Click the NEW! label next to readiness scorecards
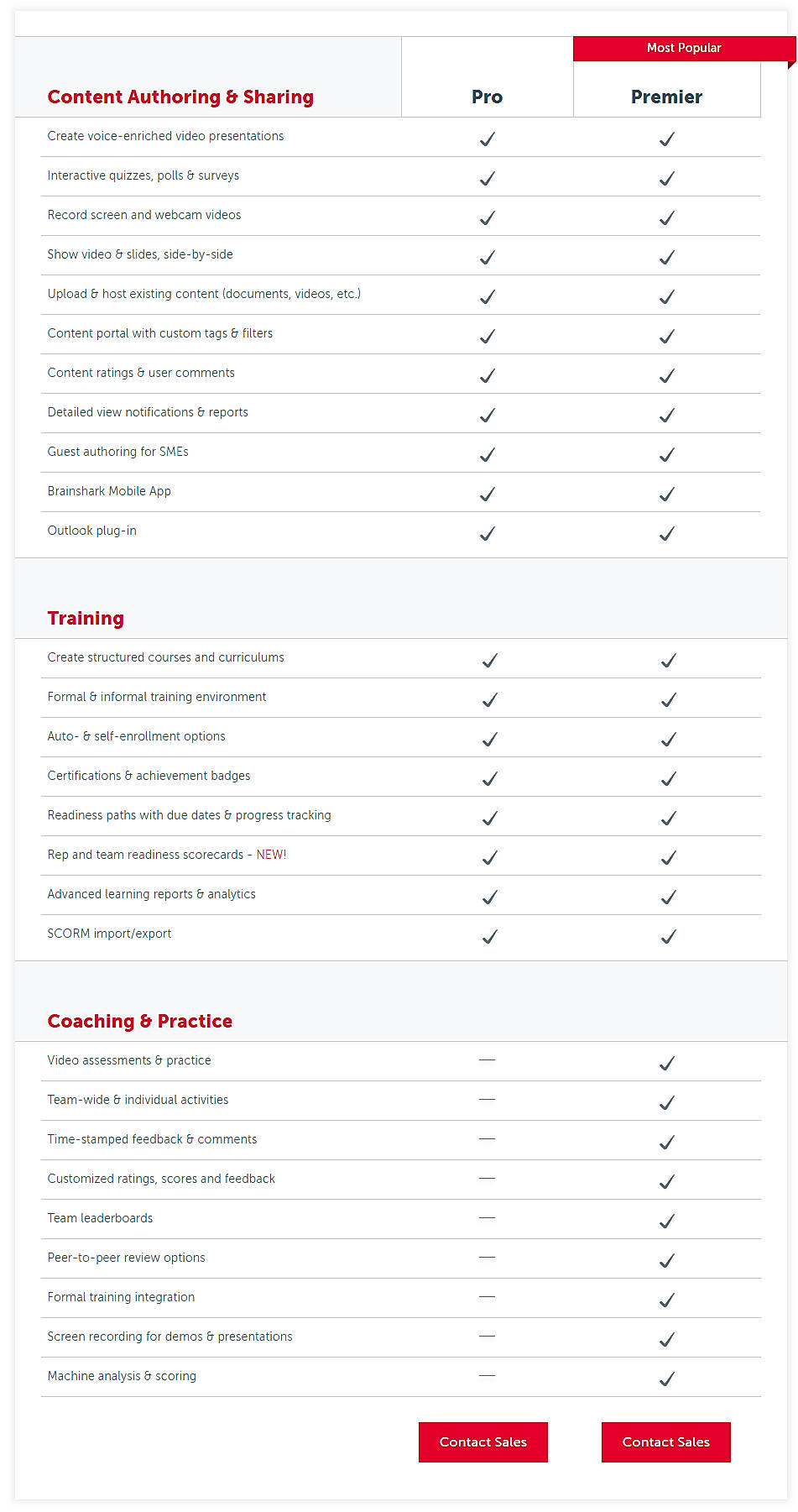 [x=271, y=854]
